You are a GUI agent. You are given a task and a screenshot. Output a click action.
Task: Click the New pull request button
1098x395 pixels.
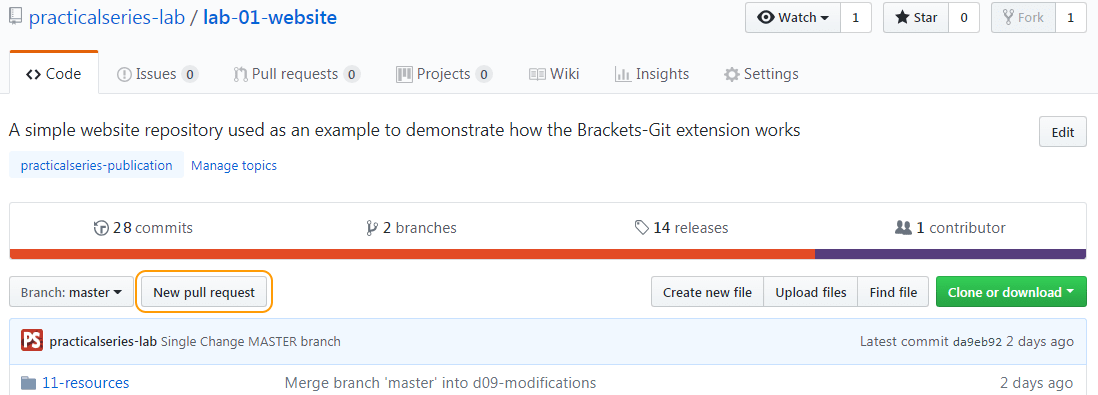(204, 292)
